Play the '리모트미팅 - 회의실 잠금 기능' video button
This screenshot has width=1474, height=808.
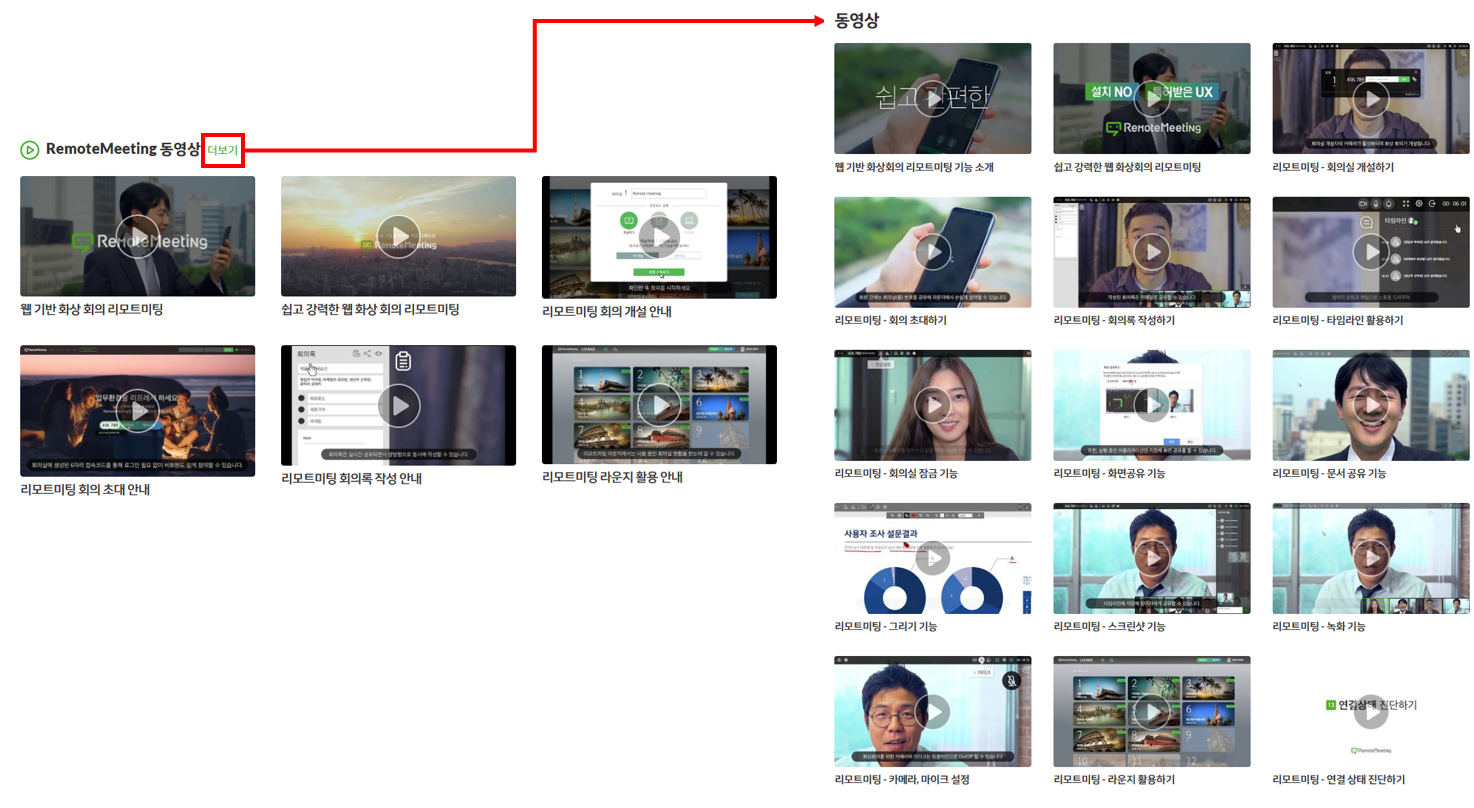[x=932, y=404]
